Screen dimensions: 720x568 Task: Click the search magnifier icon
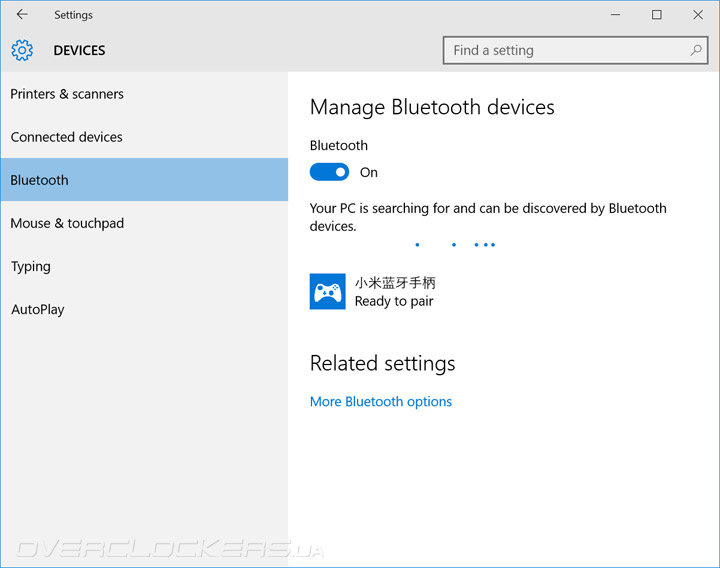[696, 50]
